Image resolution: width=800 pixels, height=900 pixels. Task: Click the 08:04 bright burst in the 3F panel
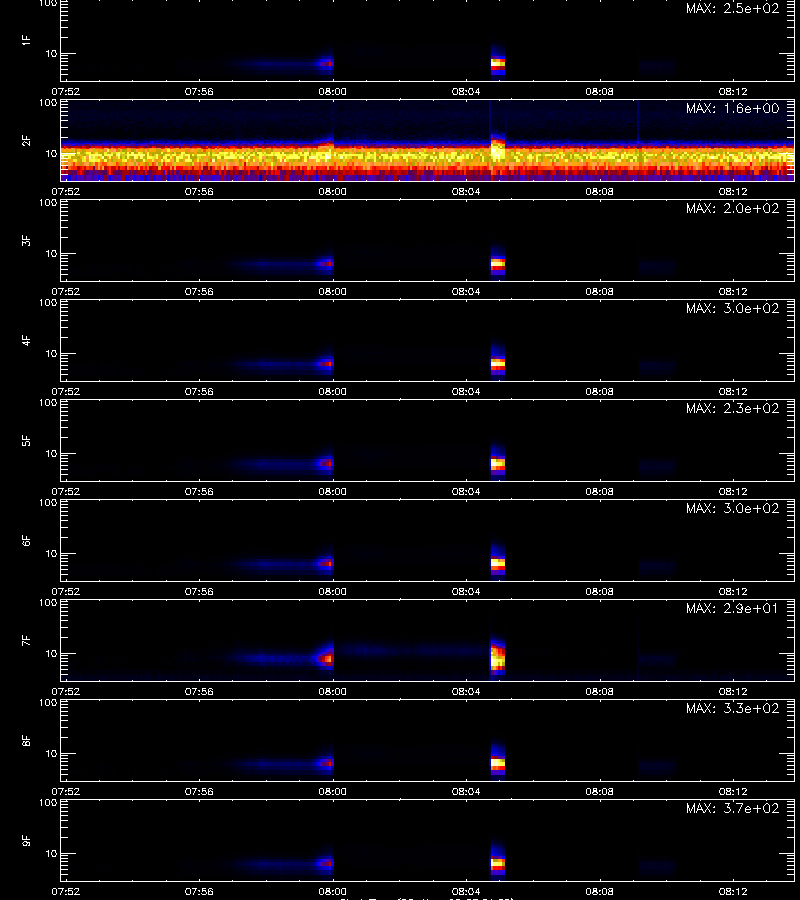498,265
